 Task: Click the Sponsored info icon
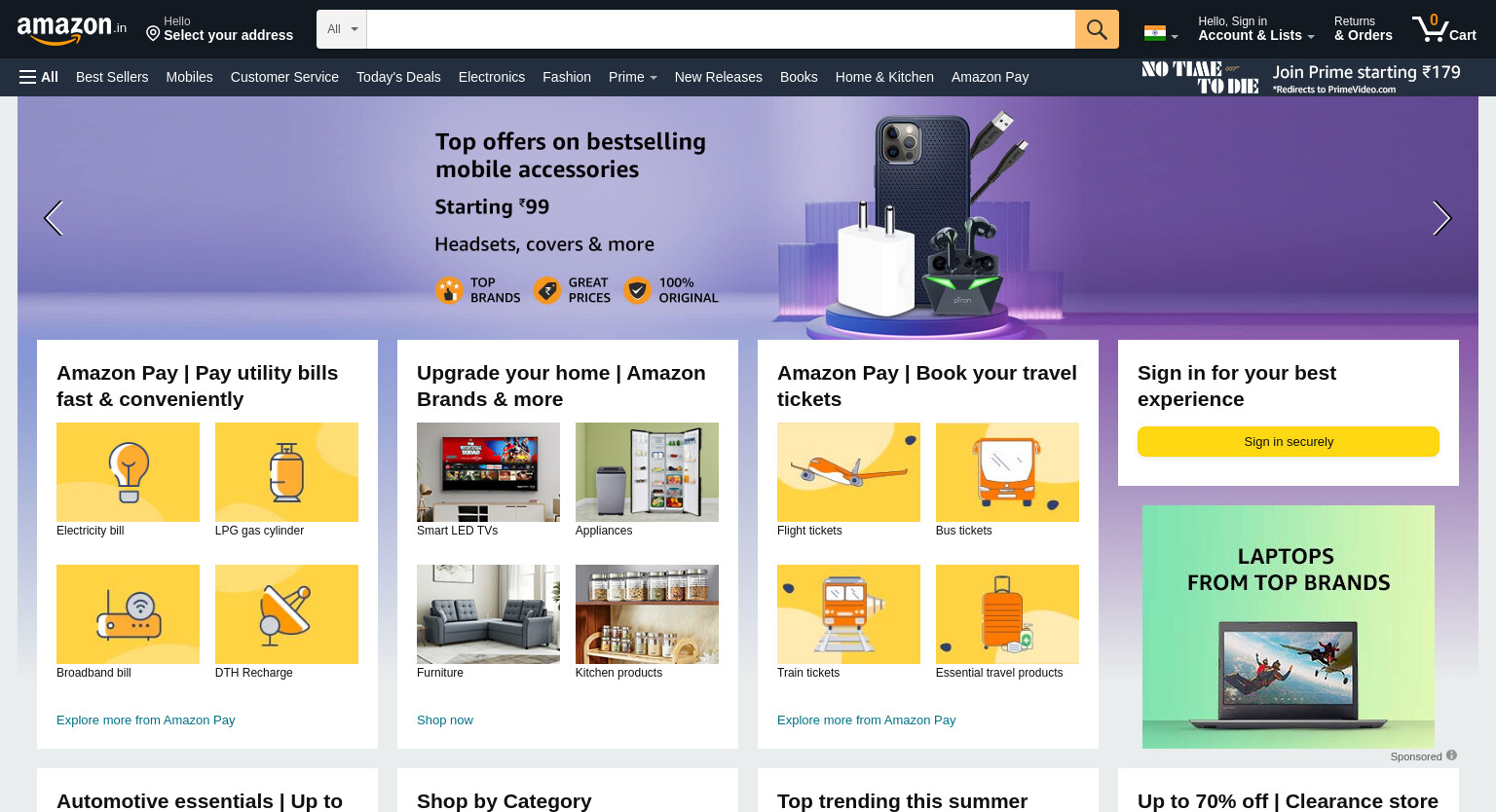(1451, 756)
